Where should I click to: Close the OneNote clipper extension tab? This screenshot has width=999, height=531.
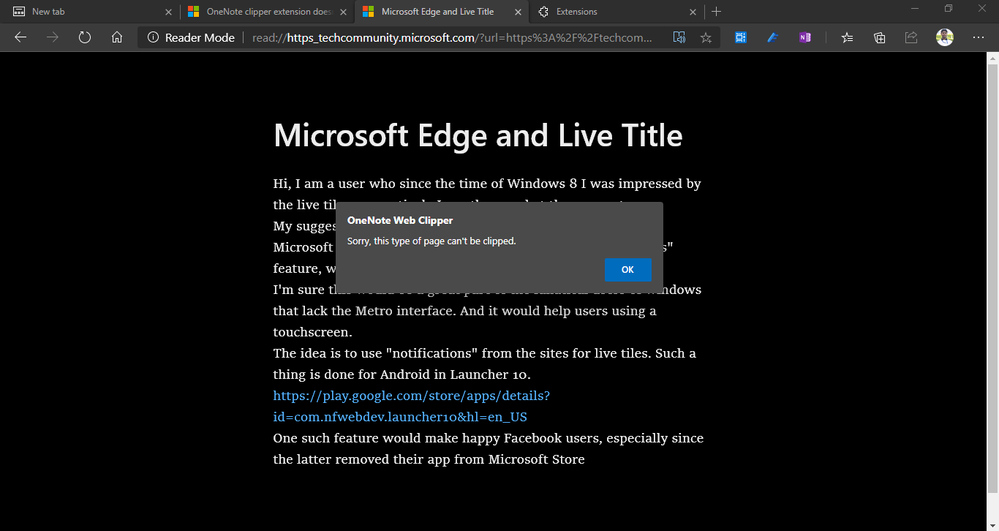pyautogui.click(x=343, y=11)
